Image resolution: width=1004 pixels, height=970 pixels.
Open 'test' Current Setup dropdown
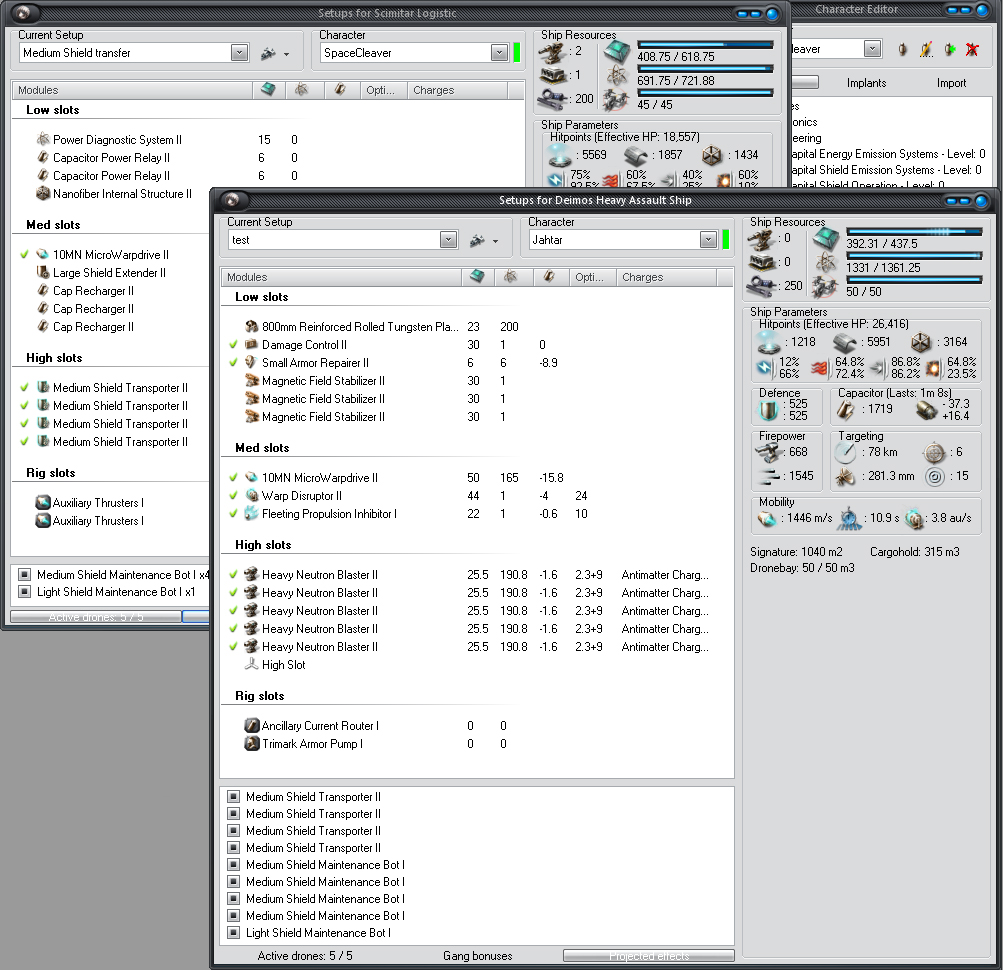(x=449, y=240)
